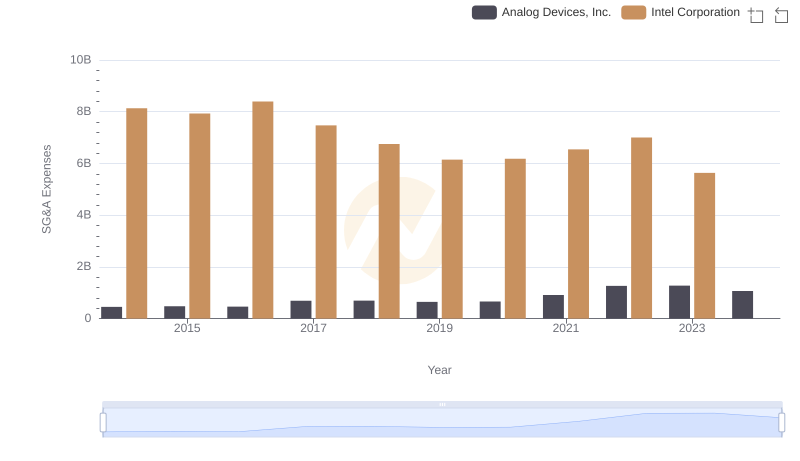Screen dimensions: 800x461
Task: Click Intel bar above 2021 label
Action: pos(579,234)
